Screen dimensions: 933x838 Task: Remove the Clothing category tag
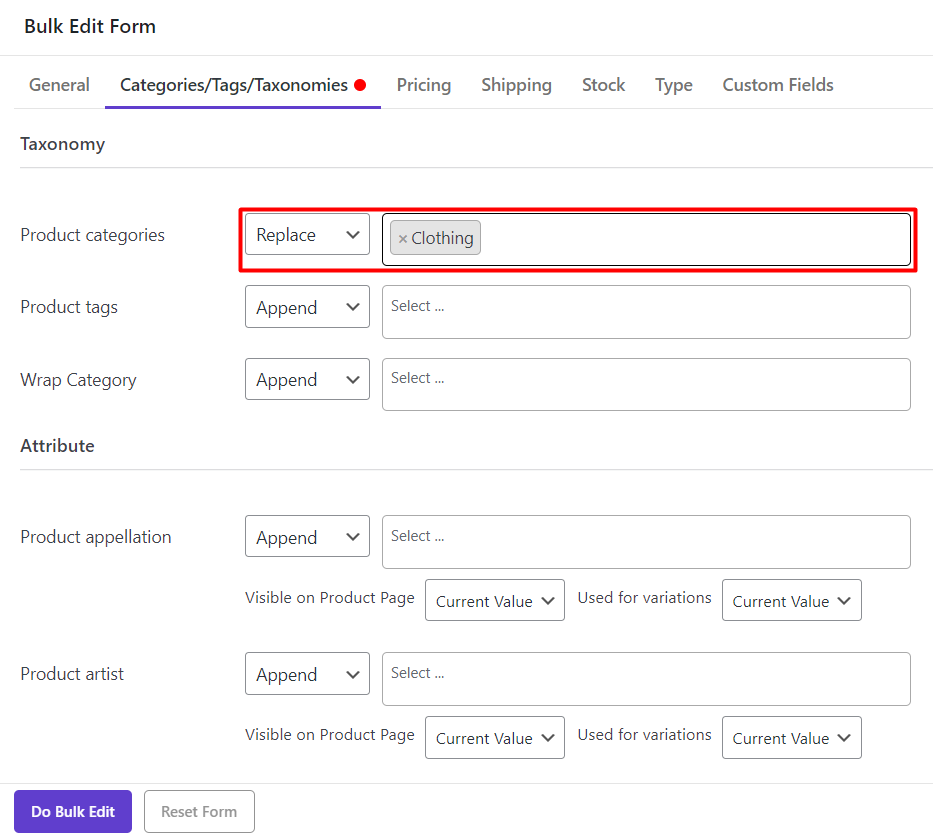point(403,239)
